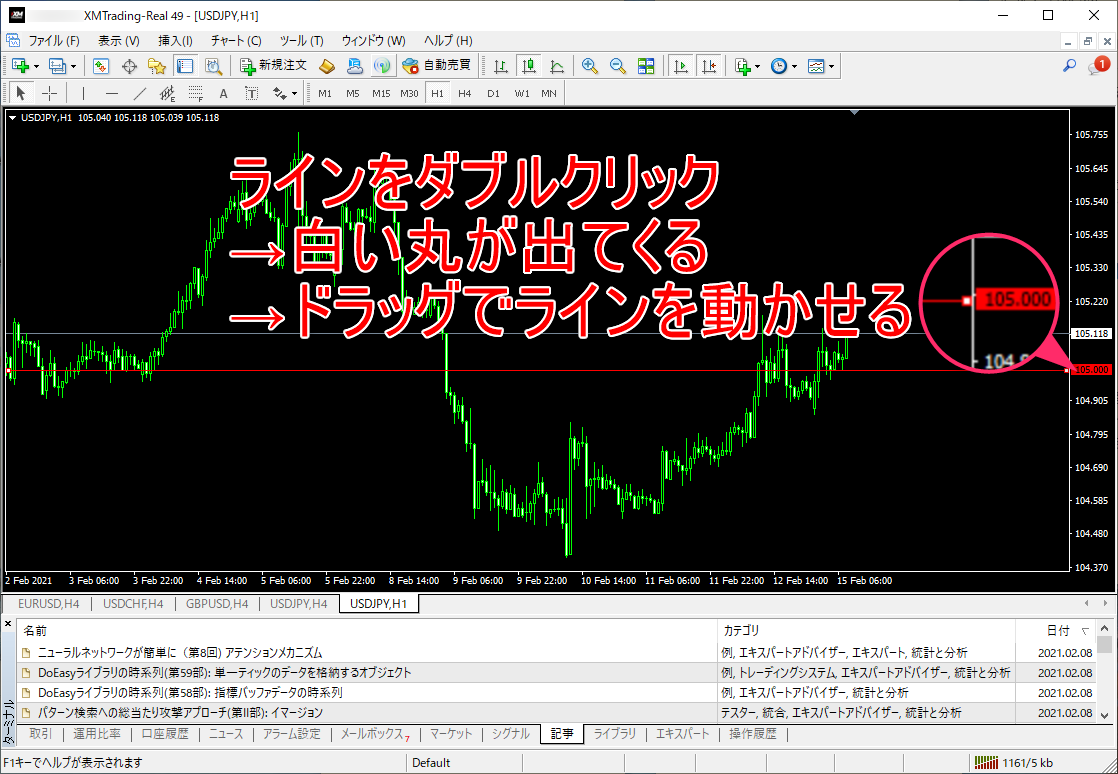Select the arrow cursor tool

[21, 93]
